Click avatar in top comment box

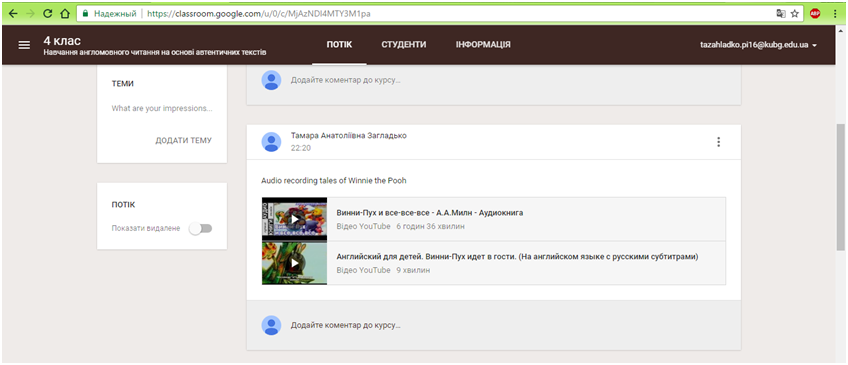(271, 80)
